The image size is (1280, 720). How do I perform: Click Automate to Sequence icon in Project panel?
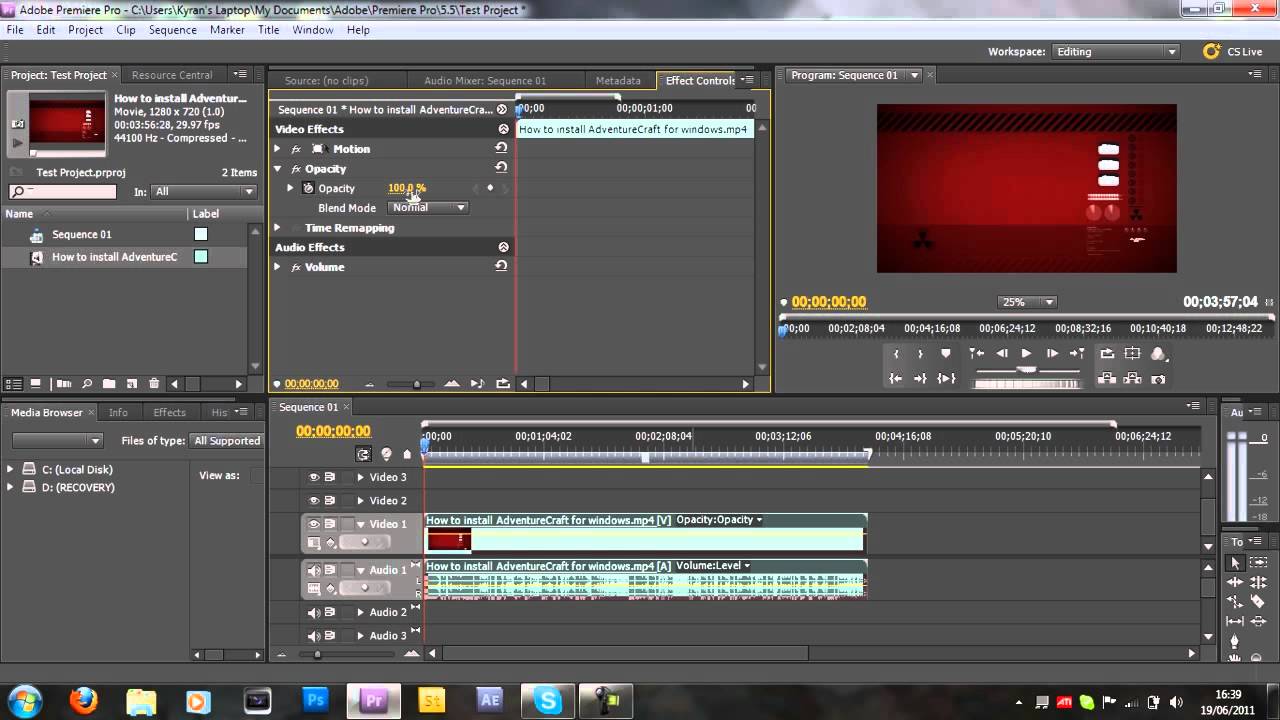pos(64,384)
